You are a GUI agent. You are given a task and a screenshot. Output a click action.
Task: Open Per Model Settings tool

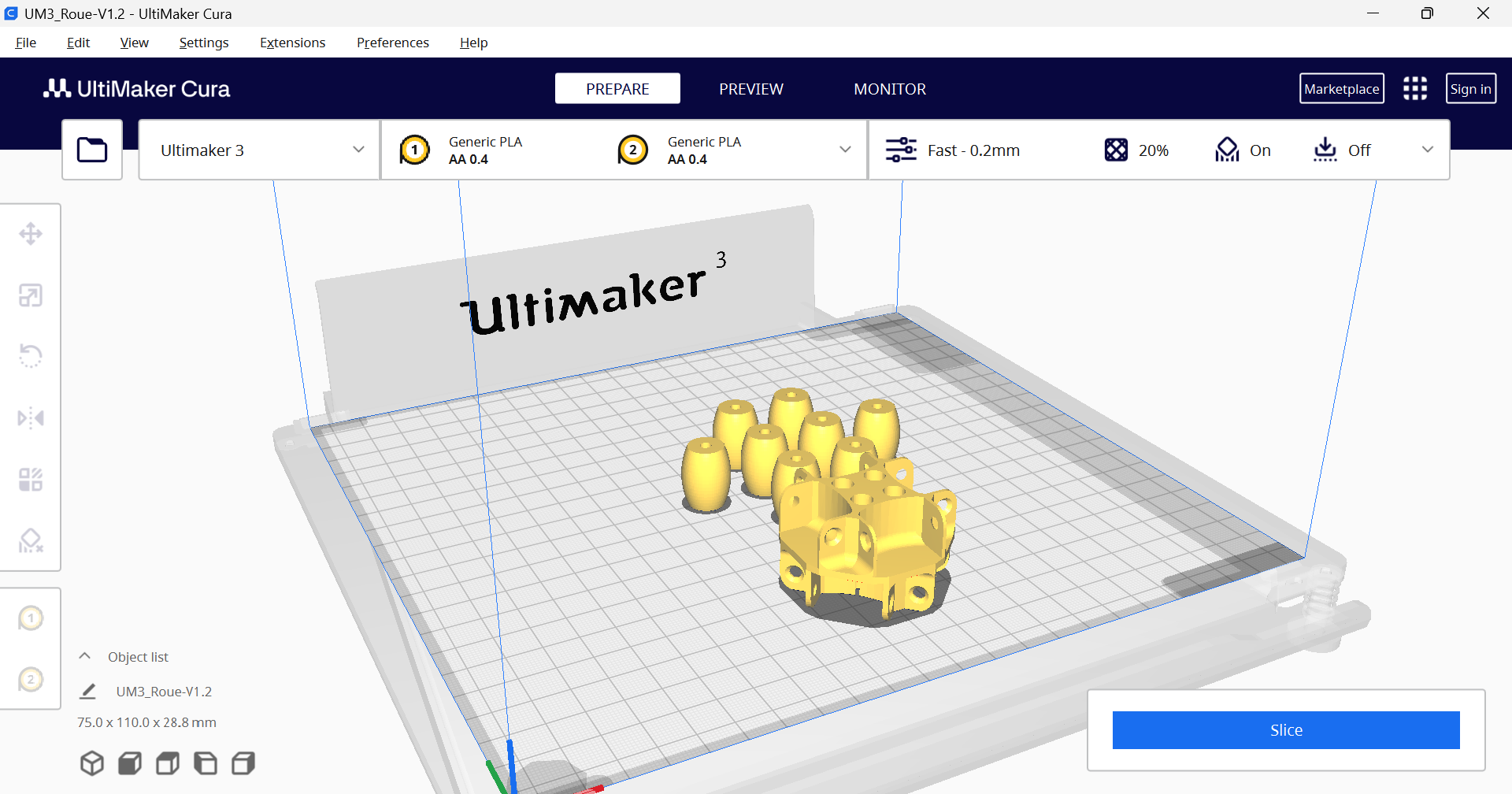tap(31, 479)
